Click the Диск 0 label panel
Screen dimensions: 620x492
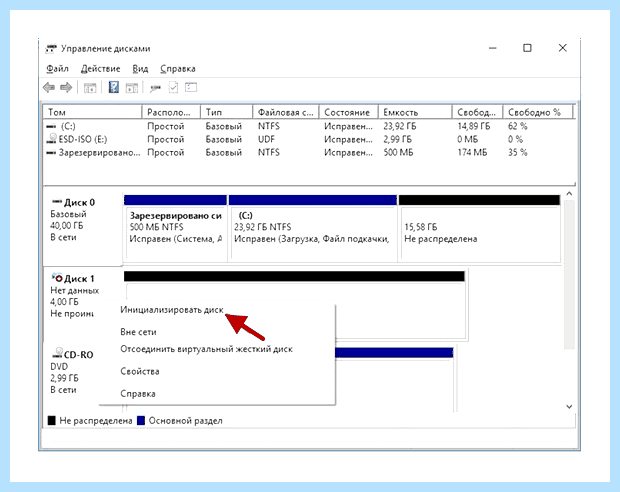click(82, 228)
